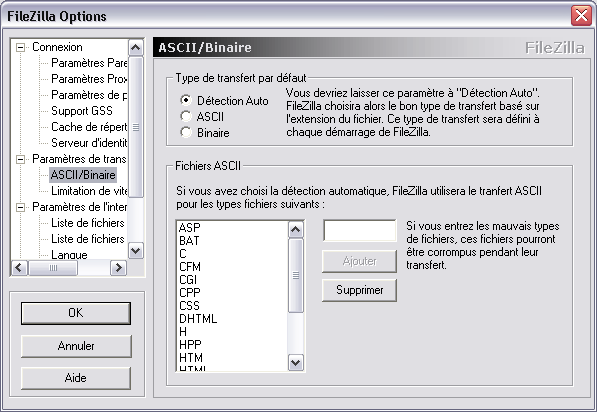Close the FileZilla Options dialog
Image resolution: width=597 pixels, height=412 pixels.
coord(581,16)
